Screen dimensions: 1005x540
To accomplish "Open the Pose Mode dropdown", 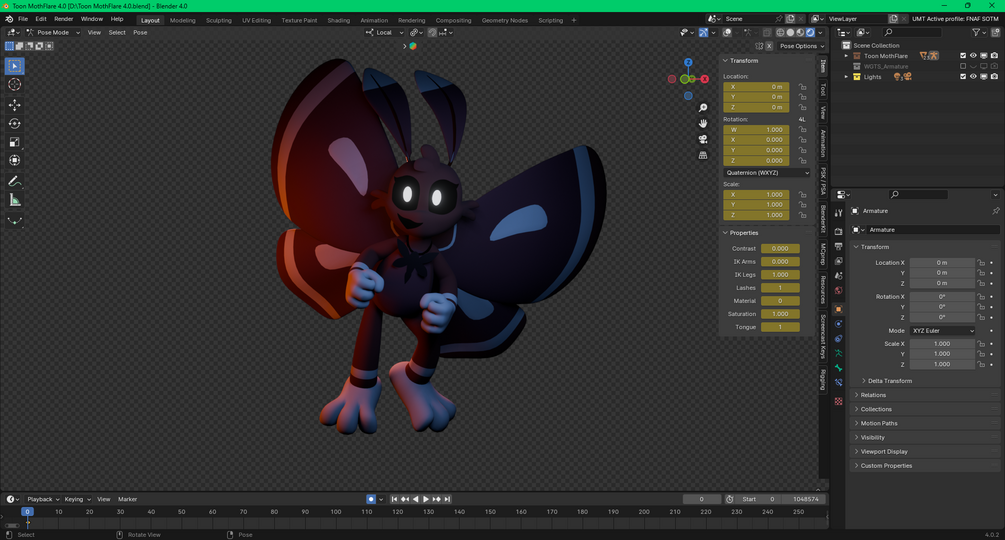I will (x=53, y=32).
